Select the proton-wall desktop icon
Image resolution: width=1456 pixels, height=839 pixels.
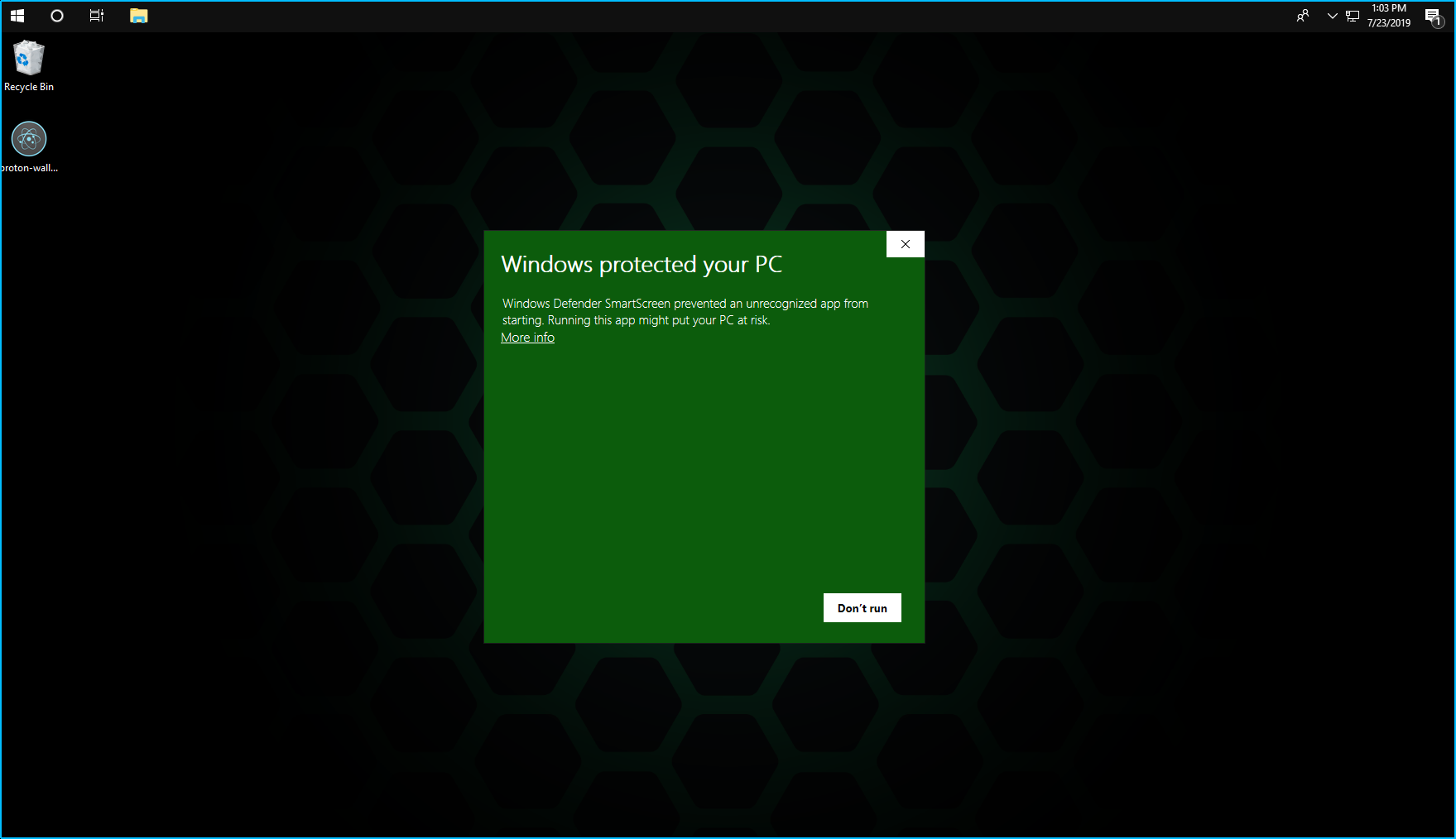coord(29,147)
